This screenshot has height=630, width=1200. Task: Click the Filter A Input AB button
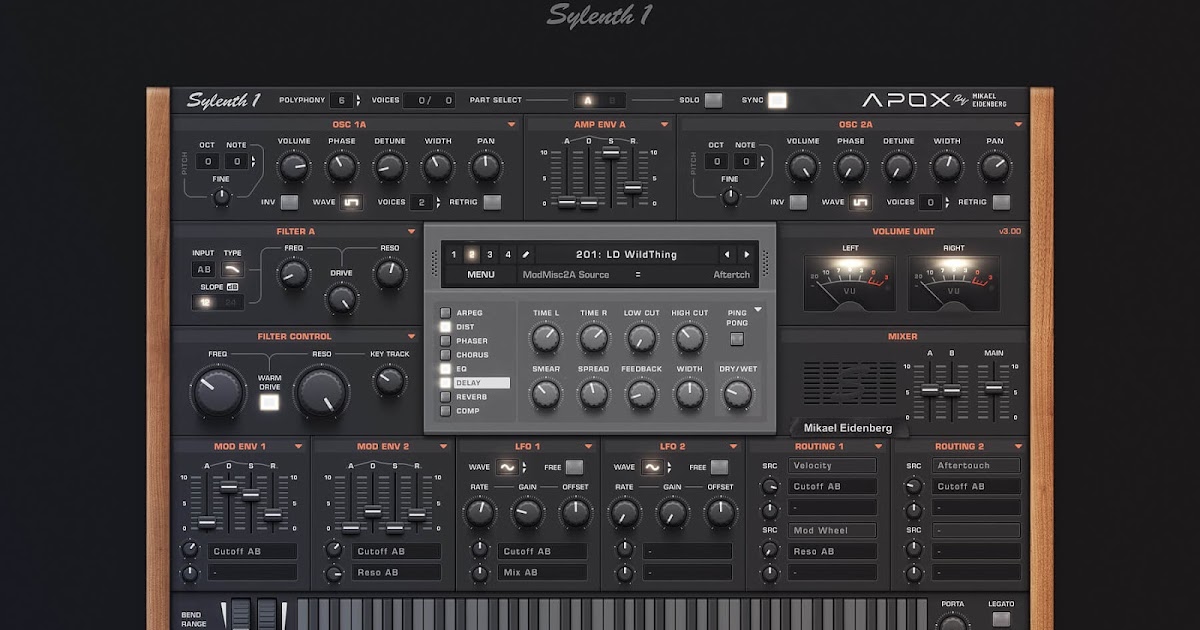click(204, 269)
